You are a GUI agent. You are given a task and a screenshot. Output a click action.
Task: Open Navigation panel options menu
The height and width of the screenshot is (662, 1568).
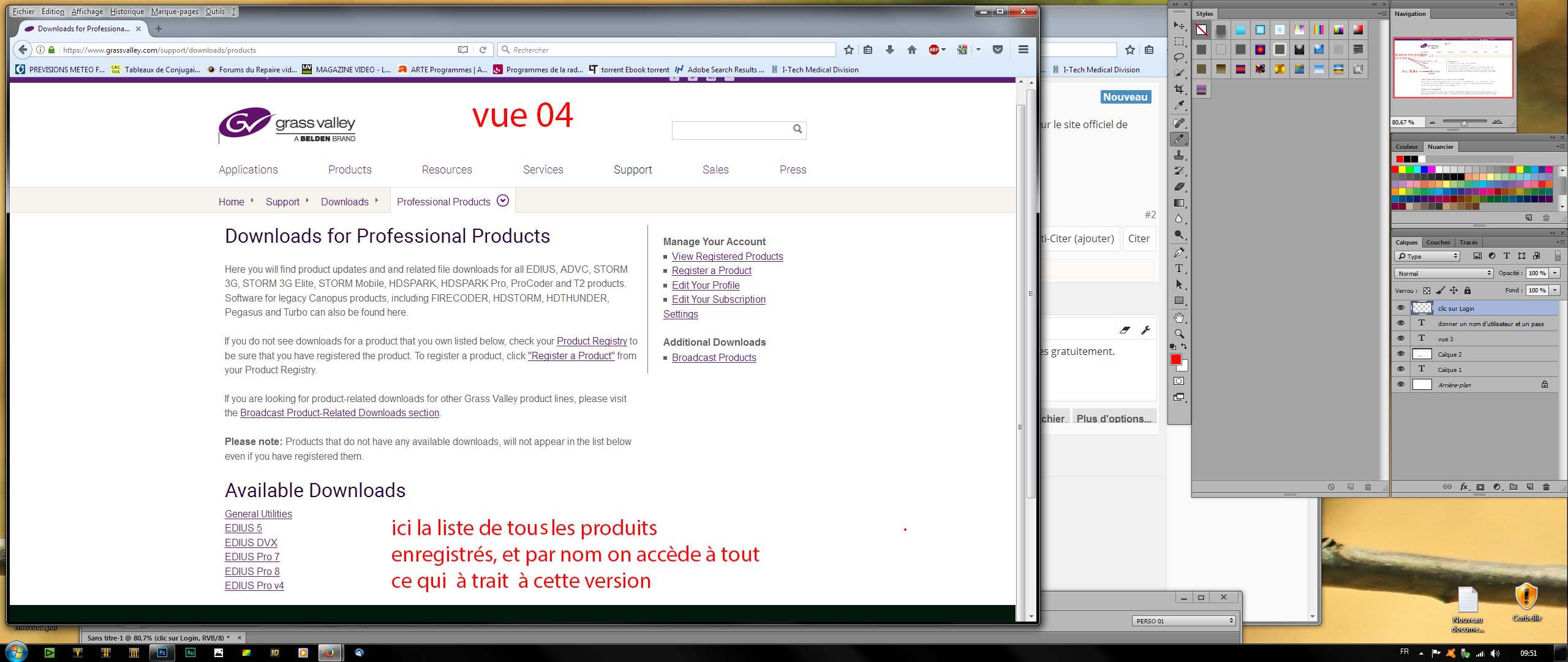[1509, 13]
